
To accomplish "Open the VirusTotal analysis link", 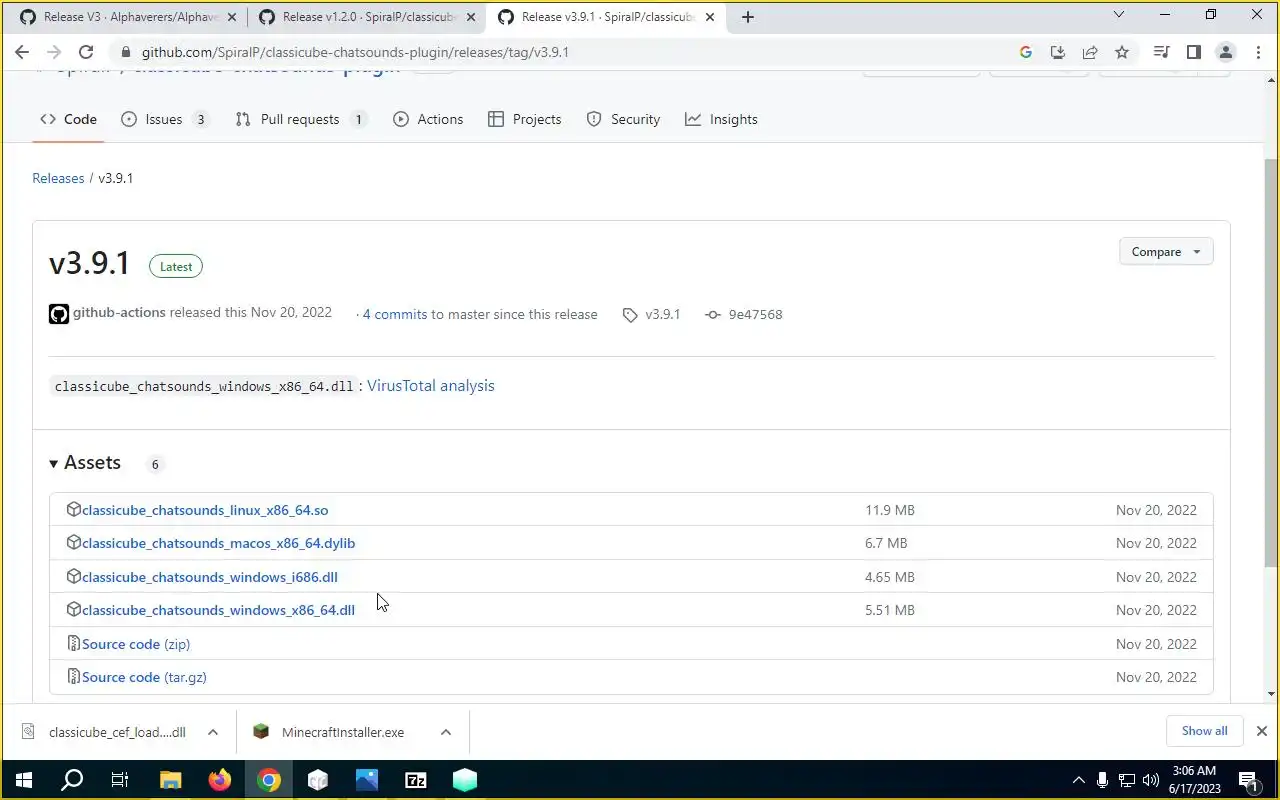I will [431, 386].
